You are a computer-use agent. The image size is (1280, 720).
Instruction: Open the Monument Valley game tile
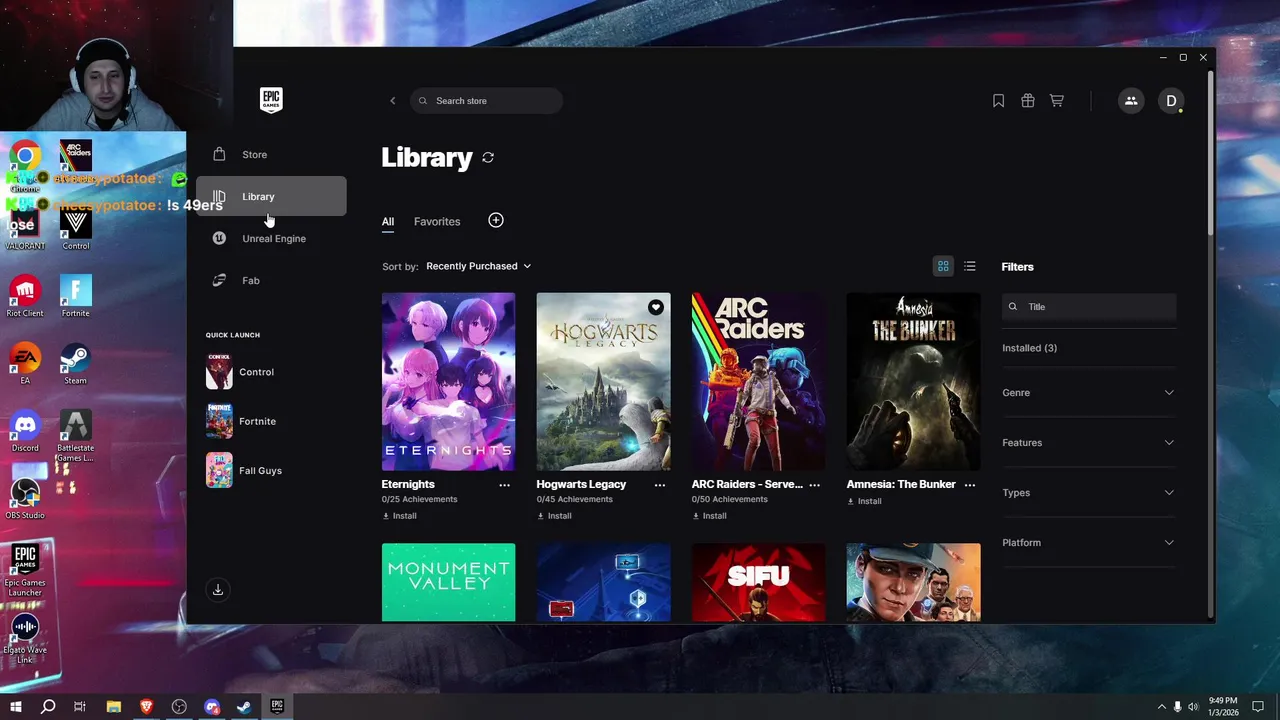(448, 583)
